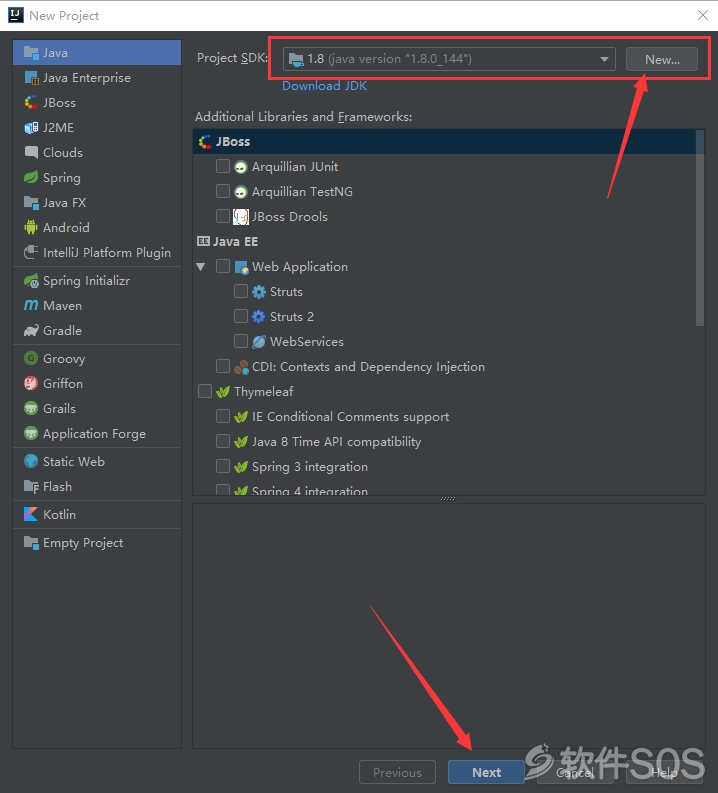Tick the Thymeleaf checkbox
This screenshot has height=793, width=718.
tap(205, 391)
